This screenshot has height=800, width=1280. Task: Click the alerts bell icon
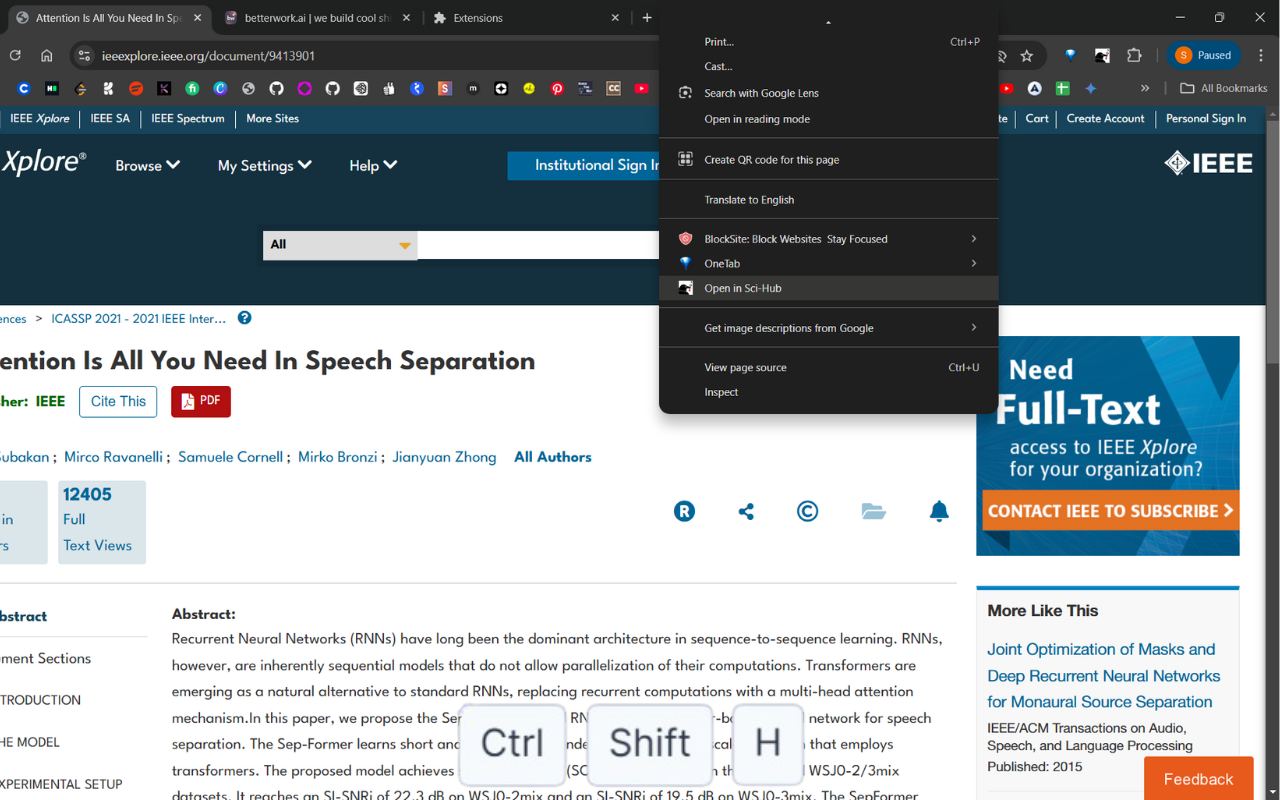click(939, 511)
